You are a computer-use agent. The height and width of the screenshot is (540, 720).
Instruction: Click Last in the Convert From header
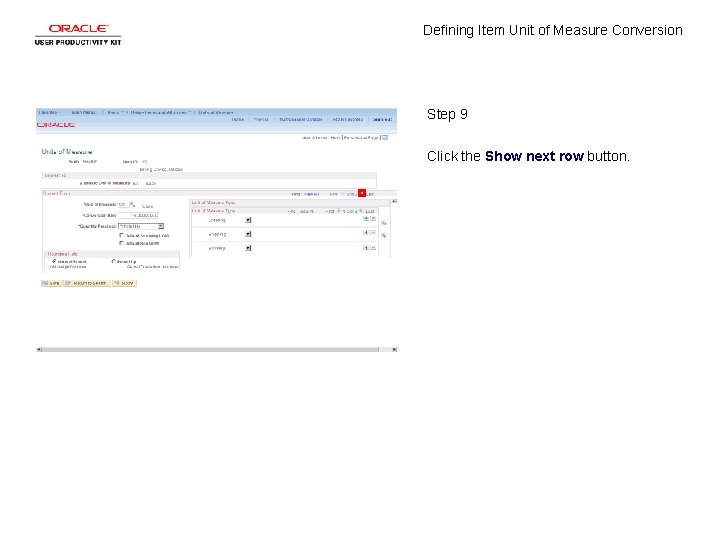point(370,194)
